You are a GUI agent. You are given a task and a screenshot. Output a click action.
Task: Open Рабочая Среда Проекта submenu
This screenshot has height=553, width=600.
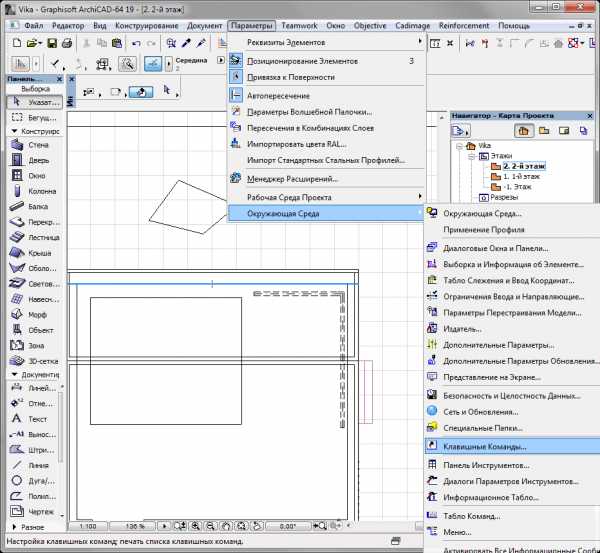tap(326, 197)
